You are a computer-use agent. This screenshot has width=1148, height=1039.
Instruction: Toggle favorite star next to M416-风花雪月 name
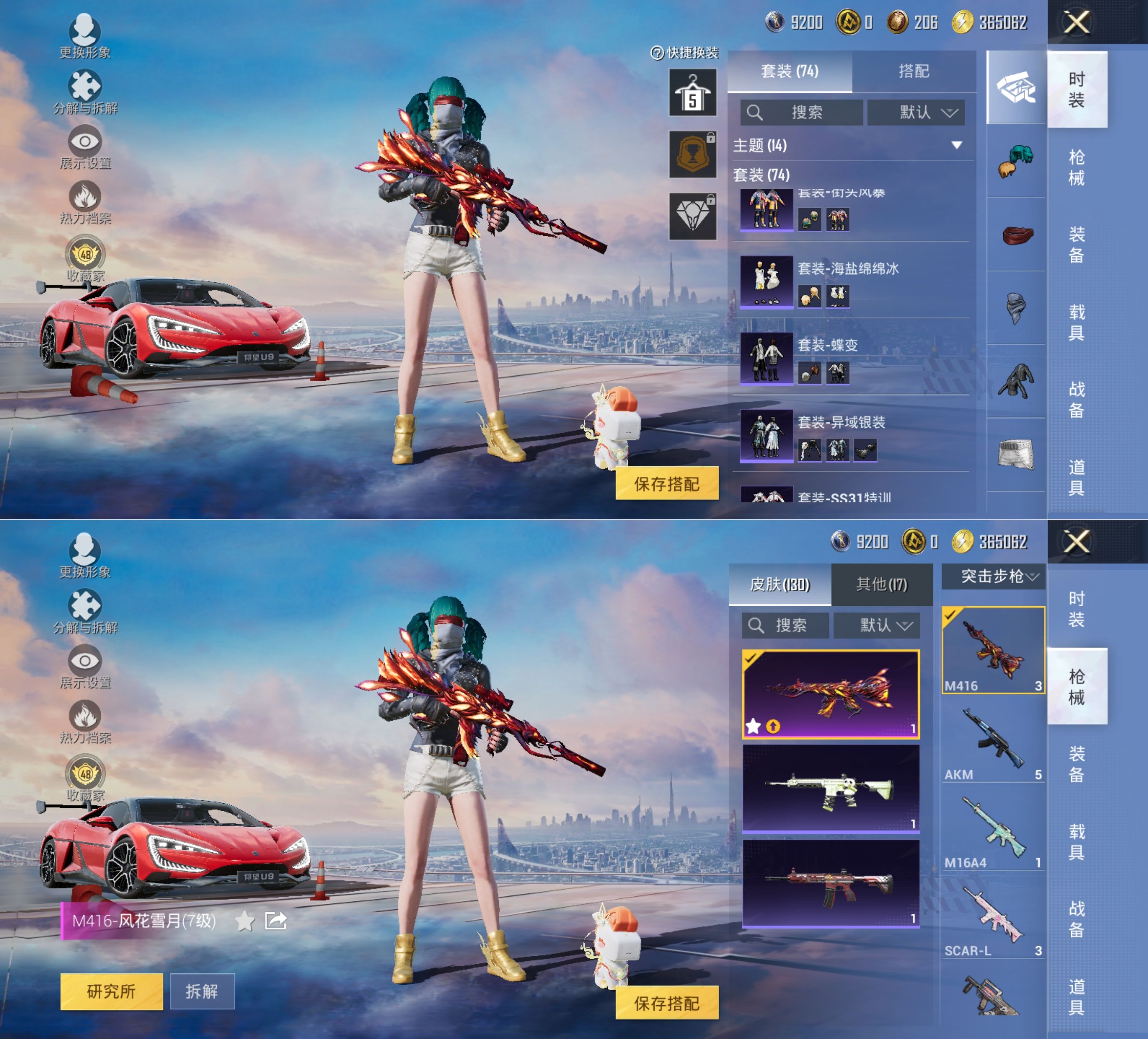[245, 921]
